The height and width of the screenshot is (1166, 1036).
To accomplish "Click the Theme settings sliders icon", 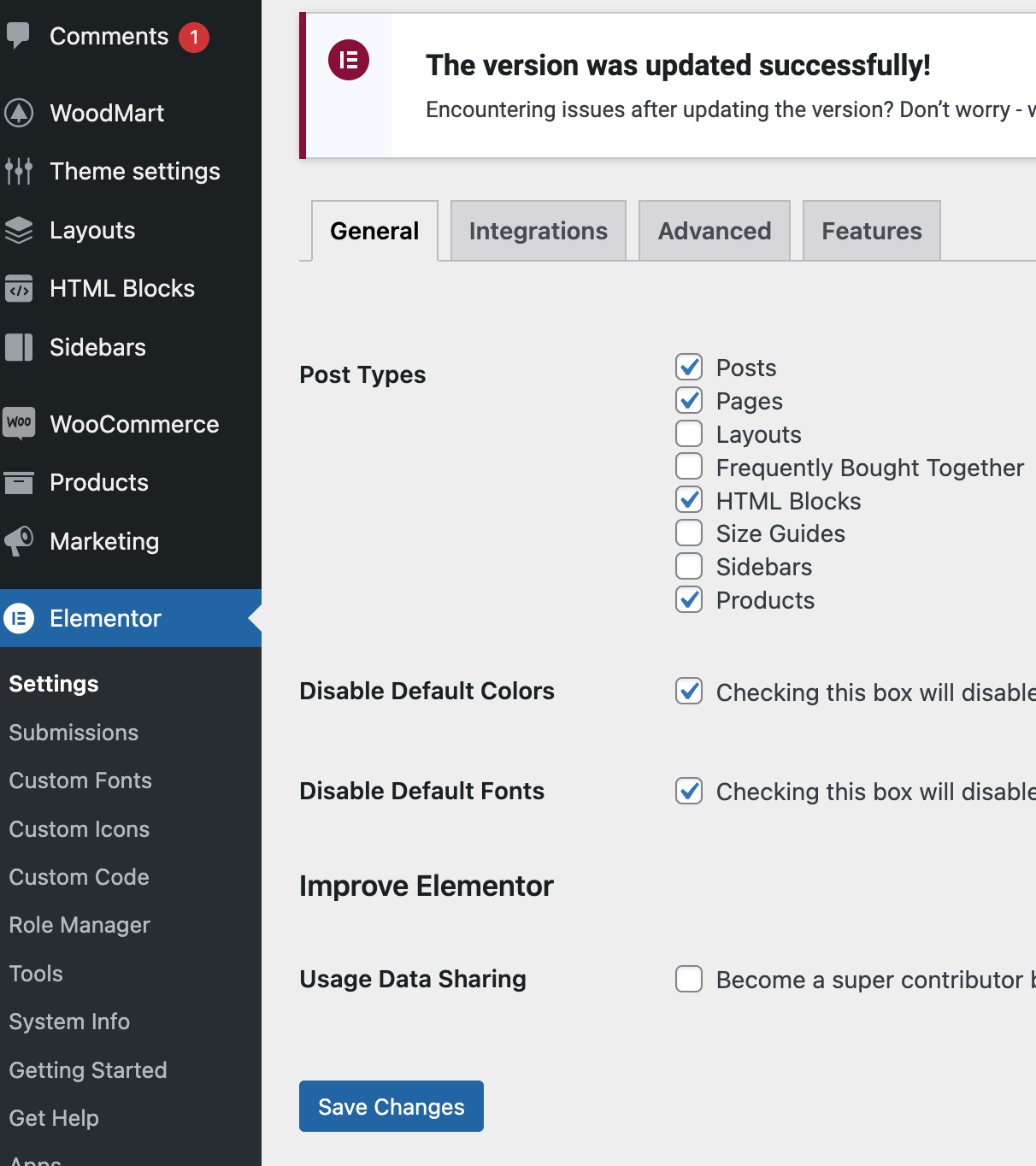I will 19,171.
